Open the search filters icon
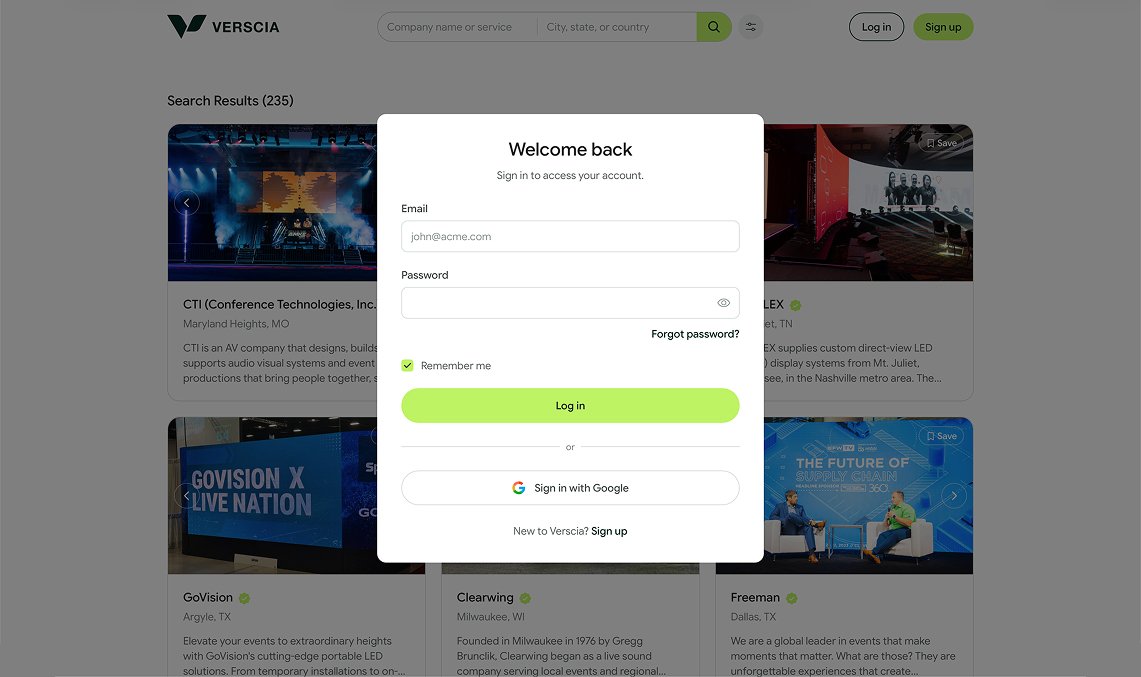Screen dimensions: 1141x677 750,27
